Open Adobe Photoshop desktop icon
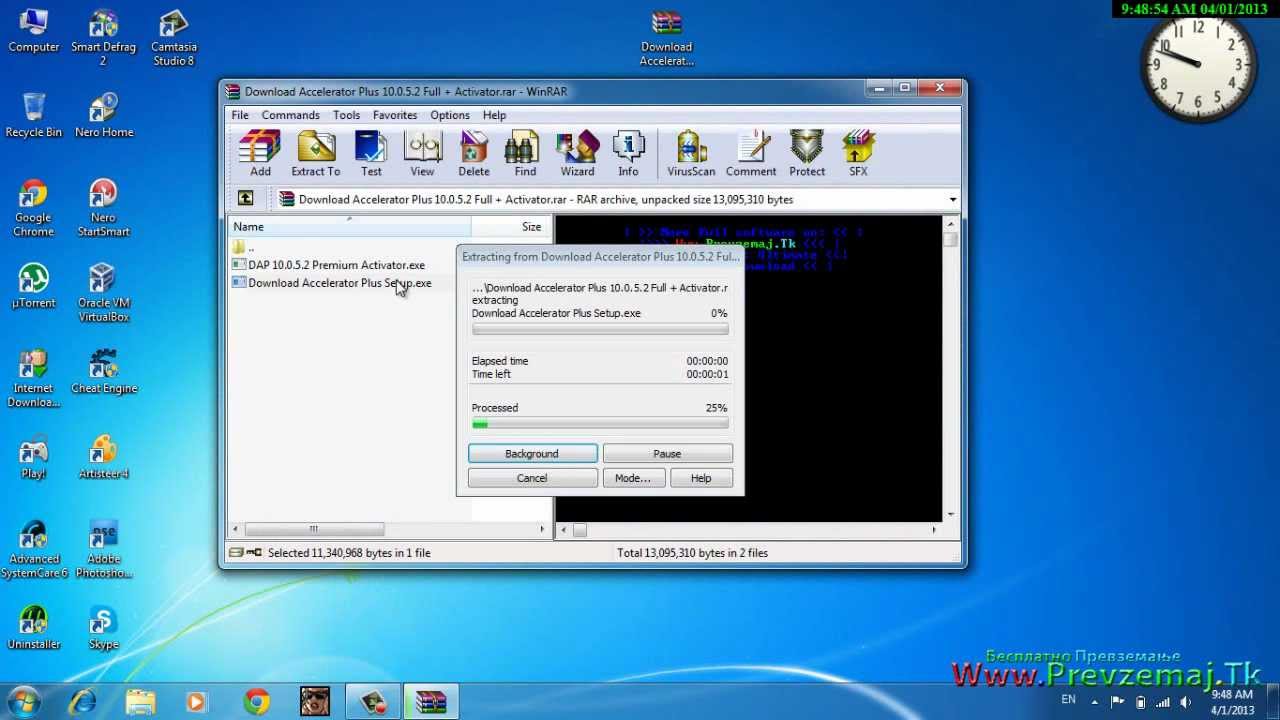Viewport: 1280px width, 720px height. click(103, 550)
